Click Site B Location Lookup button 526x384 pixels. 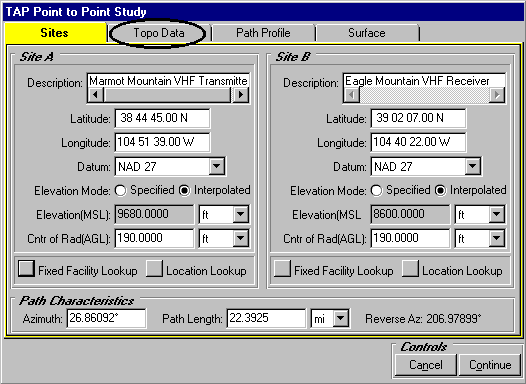410,268
